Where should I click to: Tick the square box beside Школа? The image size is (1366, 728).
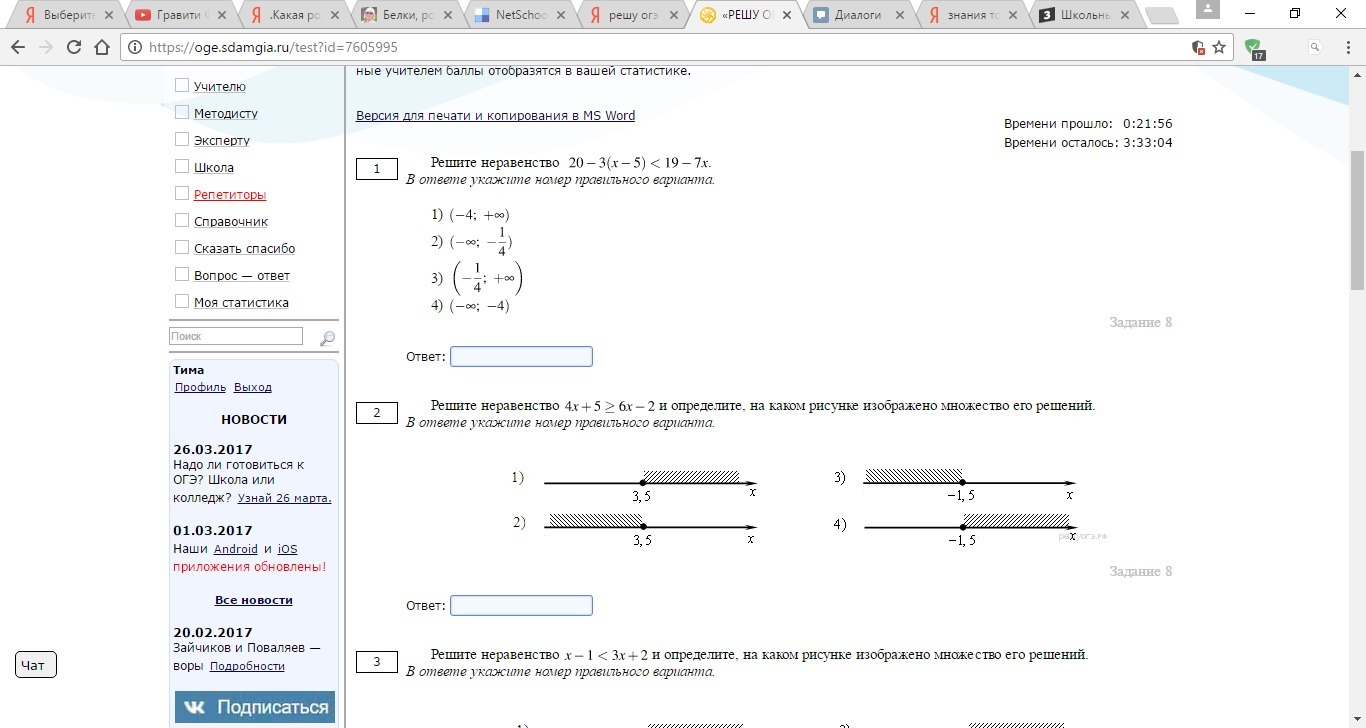(182, 167)
